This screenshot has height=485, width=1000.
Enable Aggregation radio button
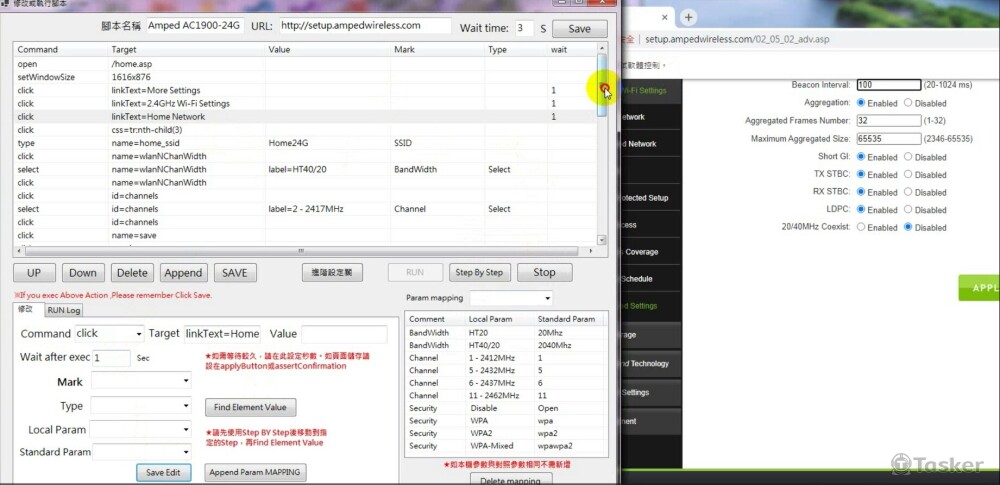tap(861, 103)
